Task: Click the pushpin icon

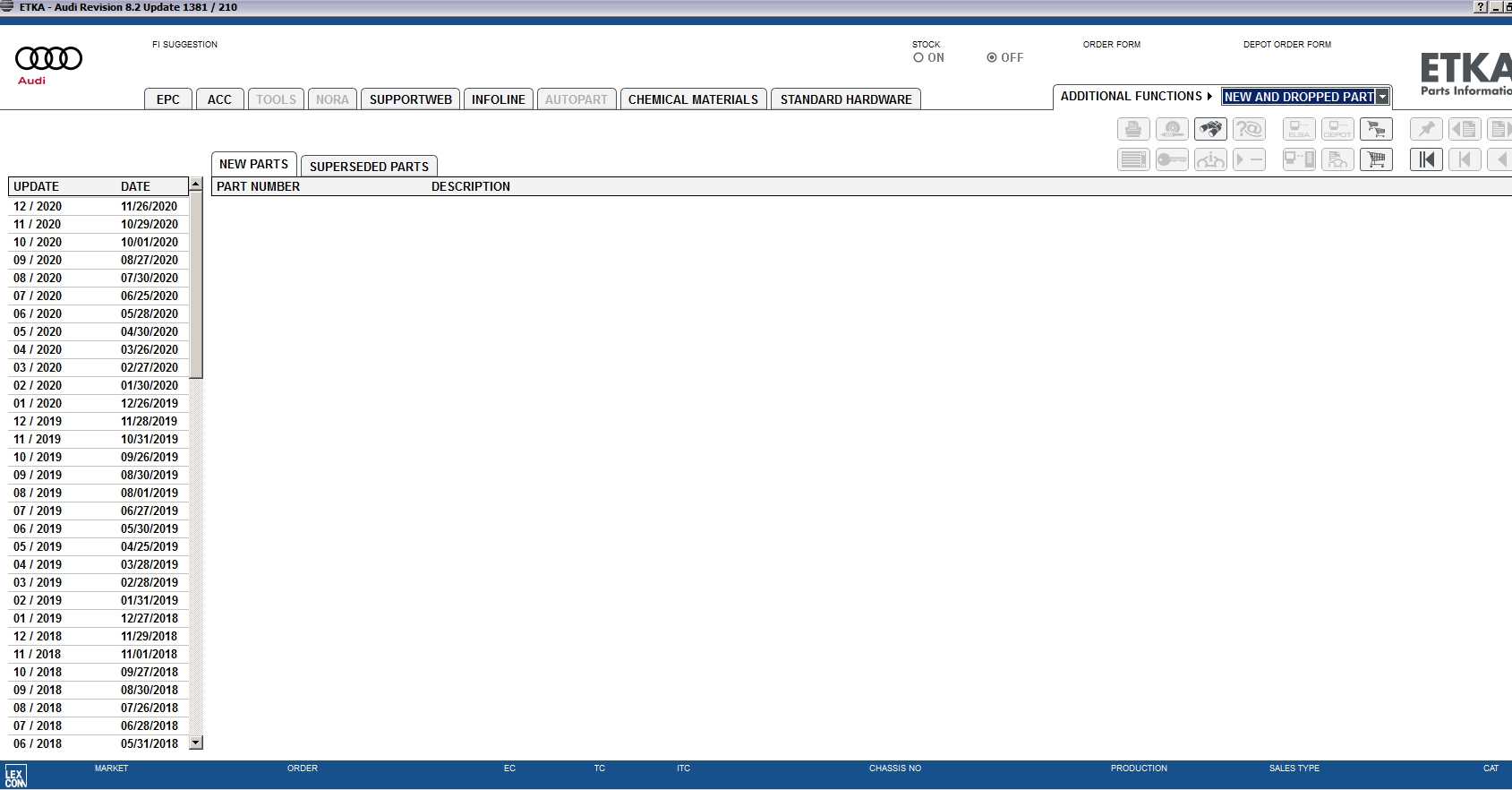Action: [x=1426, y=129]
